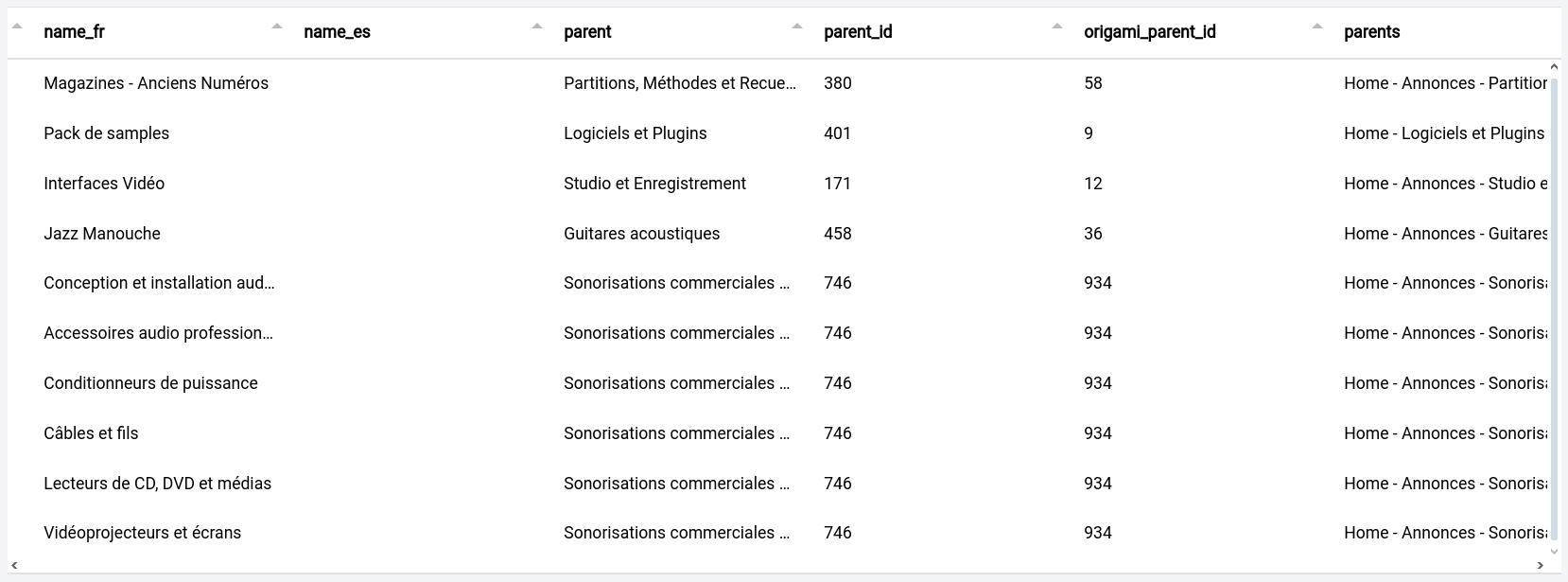Click the Conditionneurs de puissance cell
Image resolution: width=1568 pixels, height=582 pixels.
click(x=150, y=383)
